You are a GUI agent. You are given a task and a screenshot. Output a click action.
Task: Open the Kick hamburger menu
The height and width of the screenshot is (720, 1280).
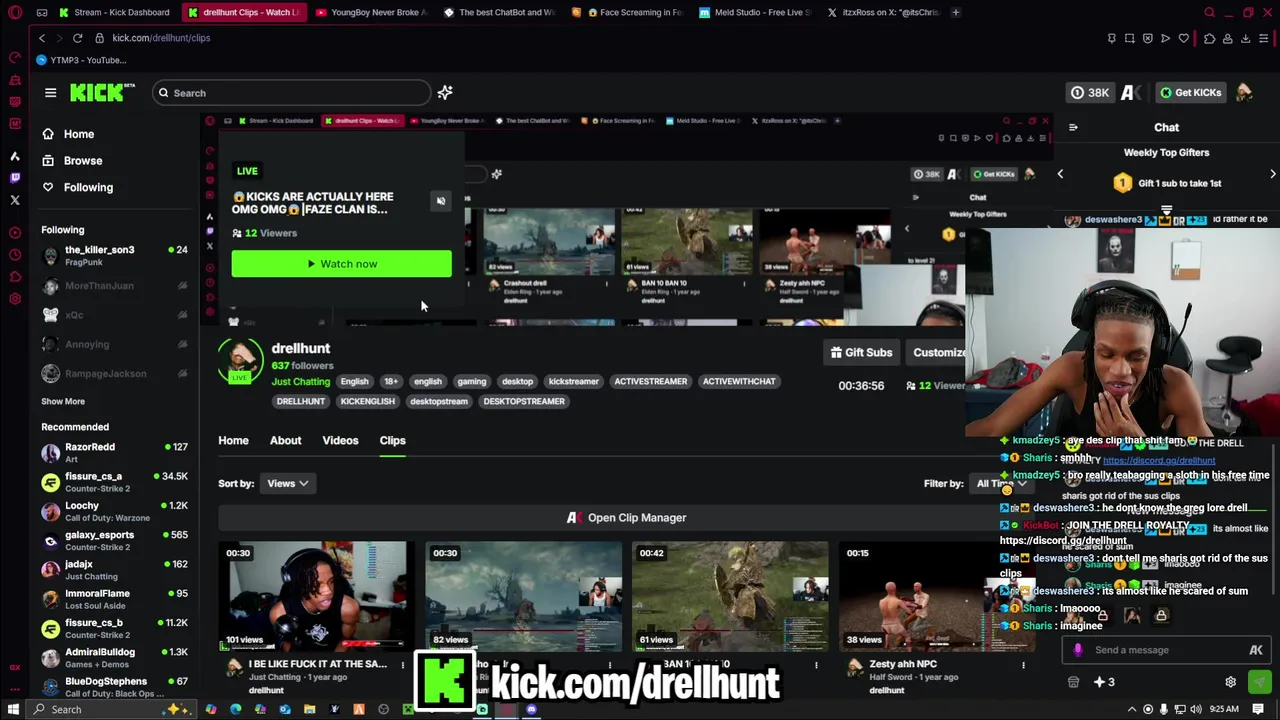pos(50,93)
